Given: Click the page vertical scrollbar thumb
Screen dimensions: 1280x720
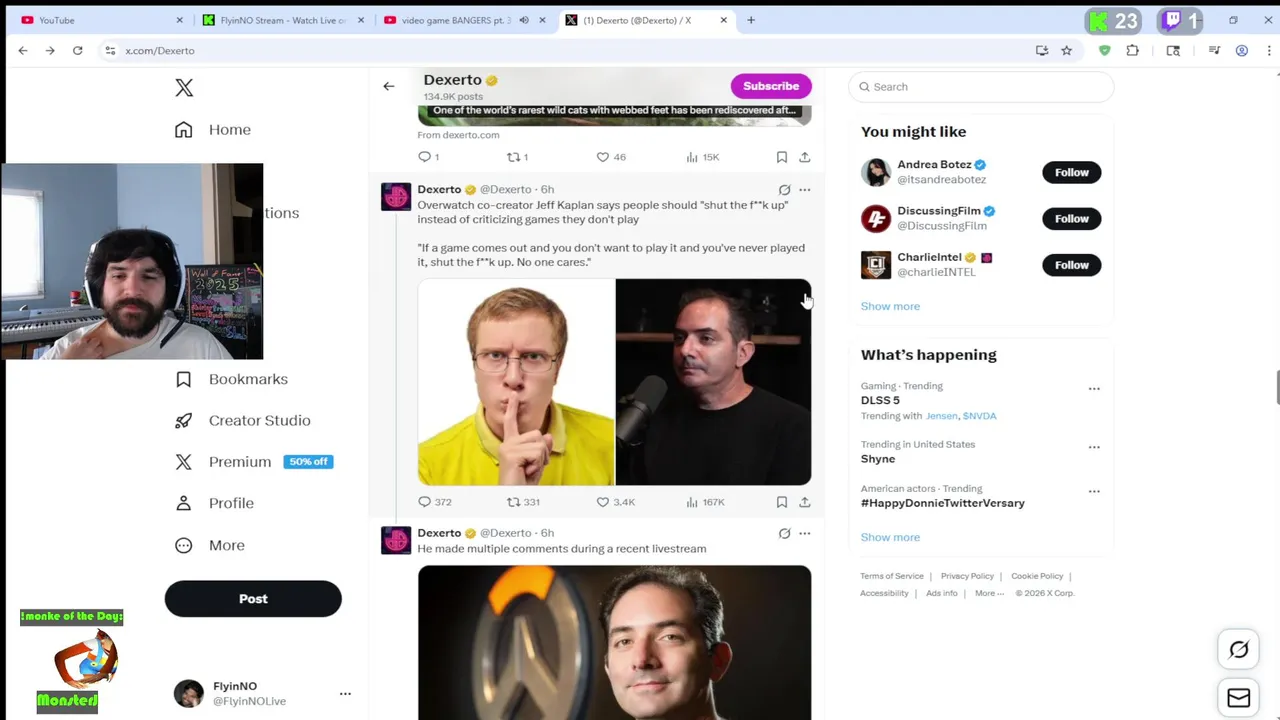Looking at the screenshot, I should pos(1277,388).
